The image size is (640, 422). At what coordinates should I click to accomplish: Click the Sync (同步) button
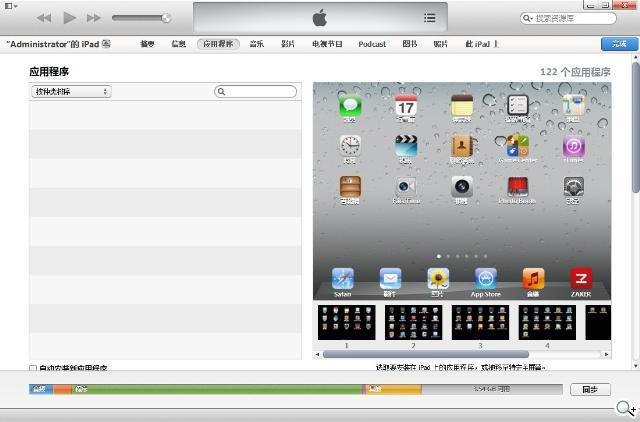pos(590,389)
